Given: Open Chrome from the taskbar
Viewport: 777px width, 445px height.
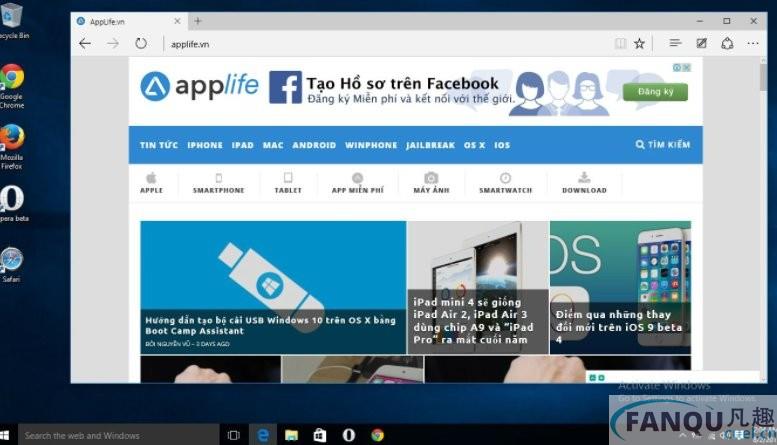Looking at the screenshot, I should tap(378, 435).
